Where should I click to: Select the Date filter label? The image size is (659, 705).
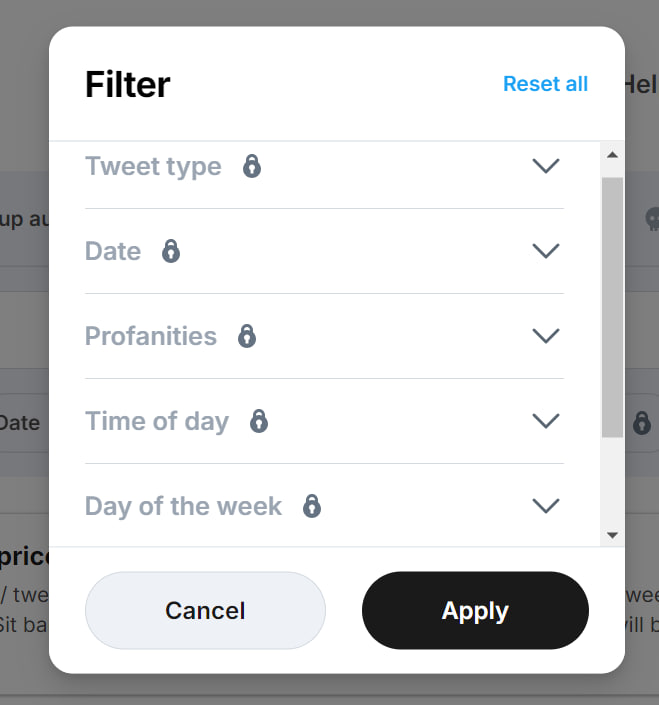[x=113, y=251]
